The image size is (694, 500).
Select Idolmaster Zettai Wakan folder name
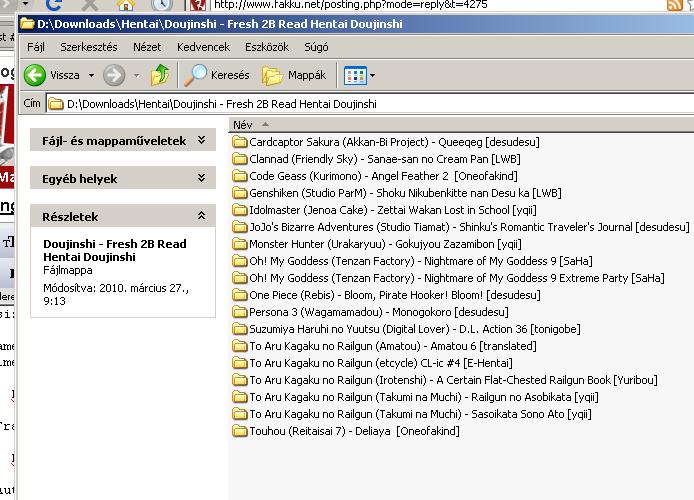click(x=393, y=210)
